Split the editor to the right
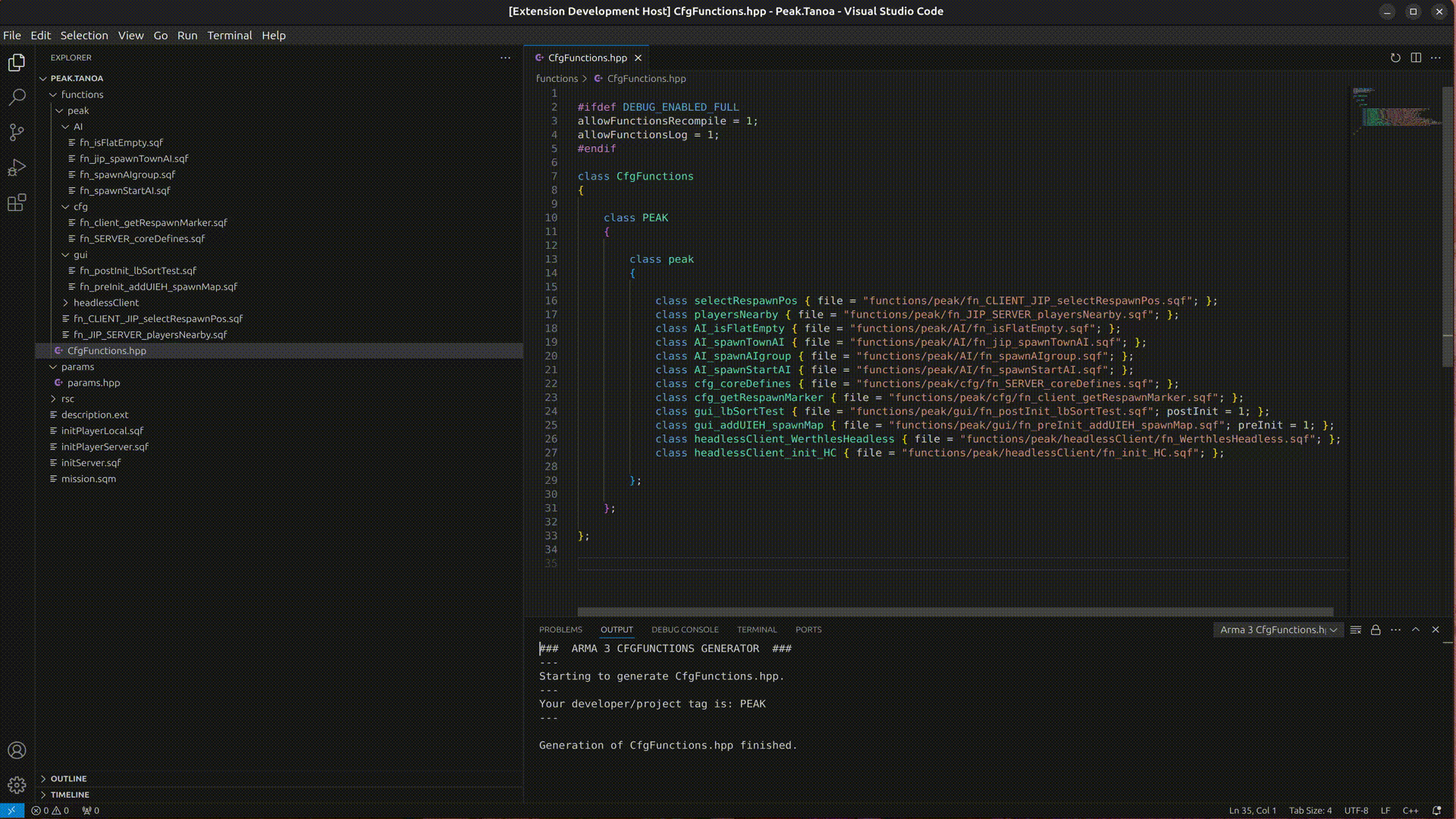 pos(1416,58)
